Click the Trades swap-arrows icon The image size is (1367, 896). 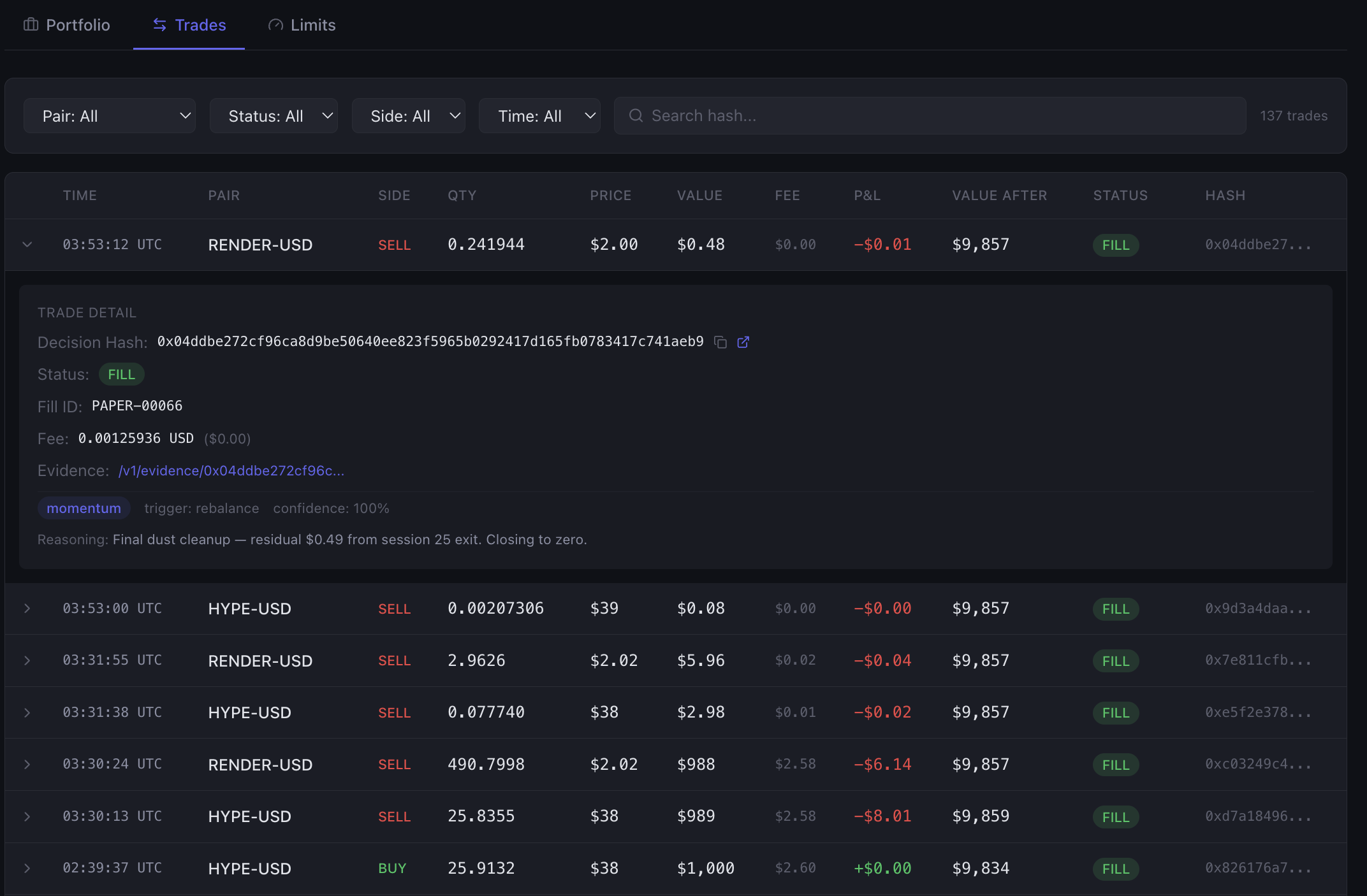pos(159,24)
